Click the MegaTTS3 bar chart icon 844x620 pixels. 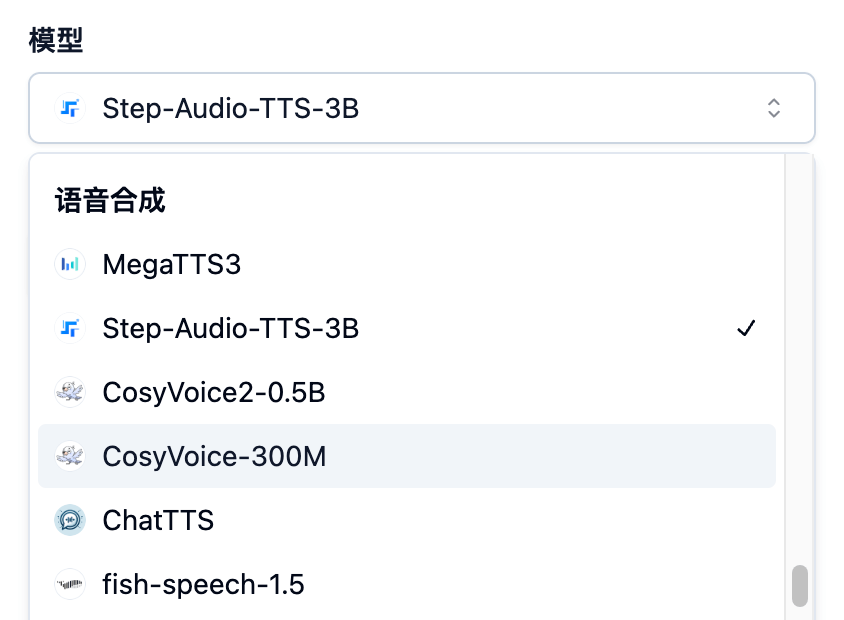click(69, 265)
